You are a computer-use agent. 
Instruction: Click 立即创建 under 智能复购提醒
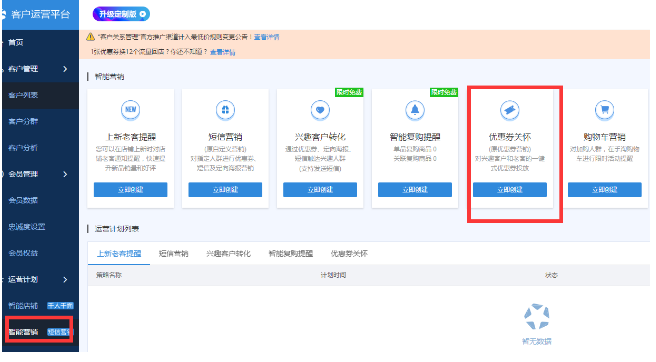[415, 189]
